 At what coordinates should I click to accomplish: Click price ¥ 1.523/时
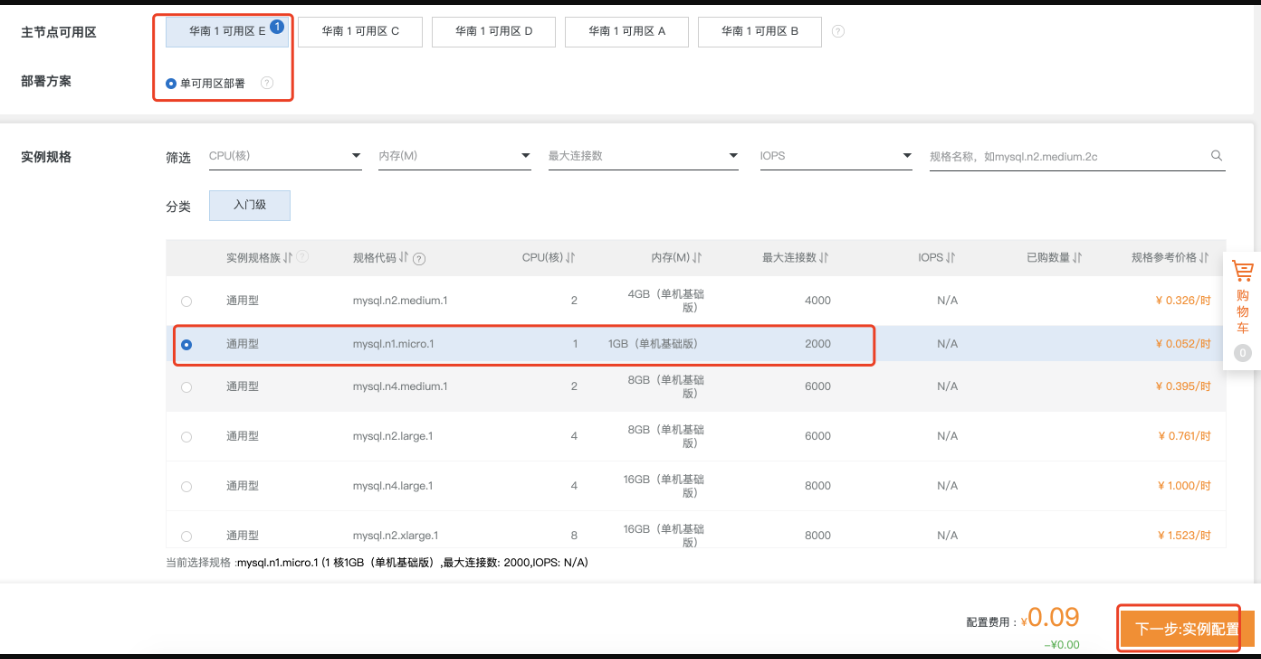(x=1182, y=536)
